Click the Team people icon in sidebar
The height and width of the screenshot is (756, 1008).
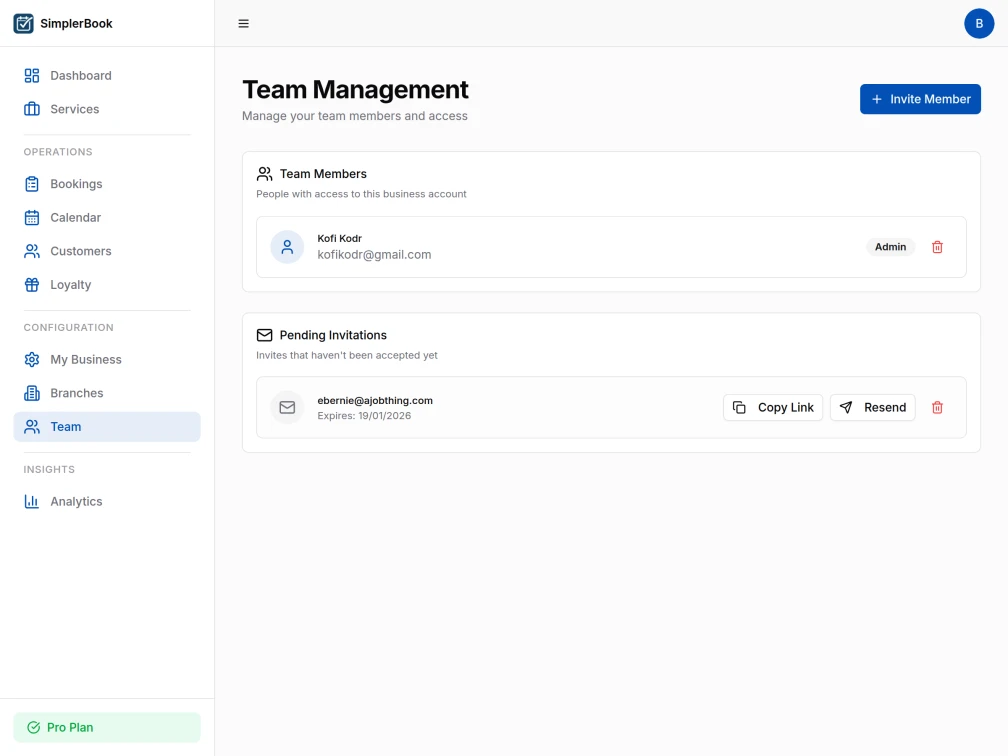[32, 427]
